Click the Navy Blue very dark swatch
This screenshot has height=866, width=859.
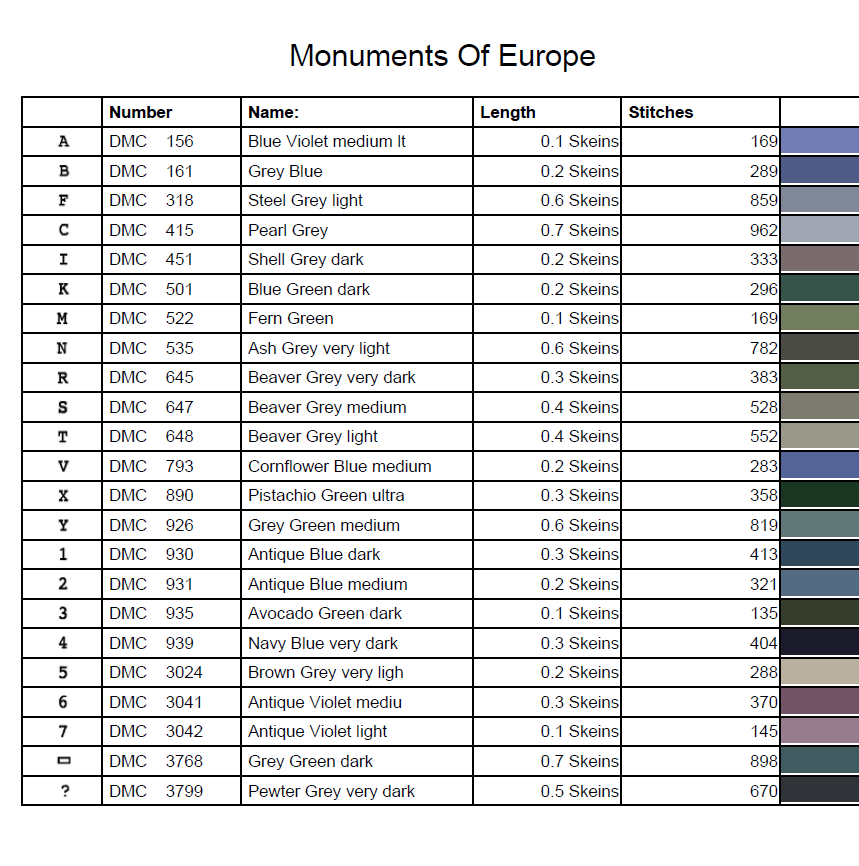point(819,643)
